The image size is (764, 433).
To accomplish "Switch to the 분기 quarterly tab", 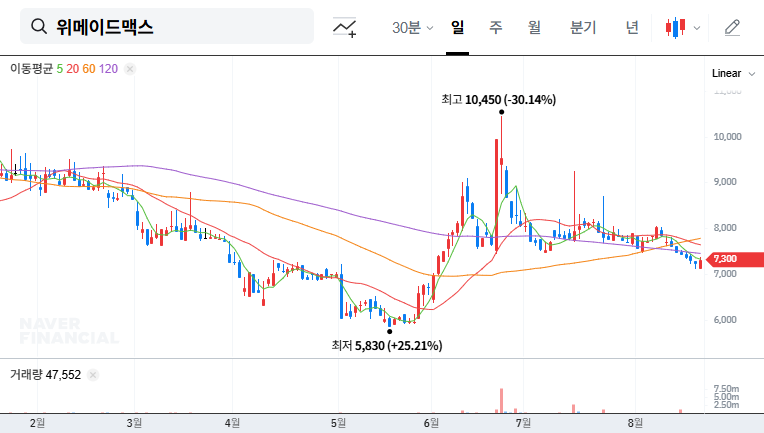I will pos(583,27).
